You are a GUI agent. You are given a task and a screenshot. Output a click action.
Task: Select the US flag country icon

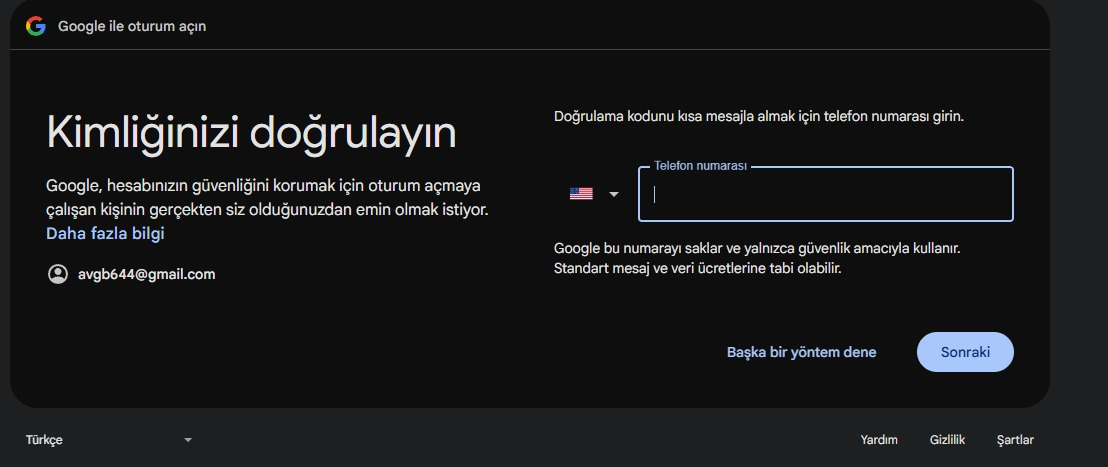point(581,194)
